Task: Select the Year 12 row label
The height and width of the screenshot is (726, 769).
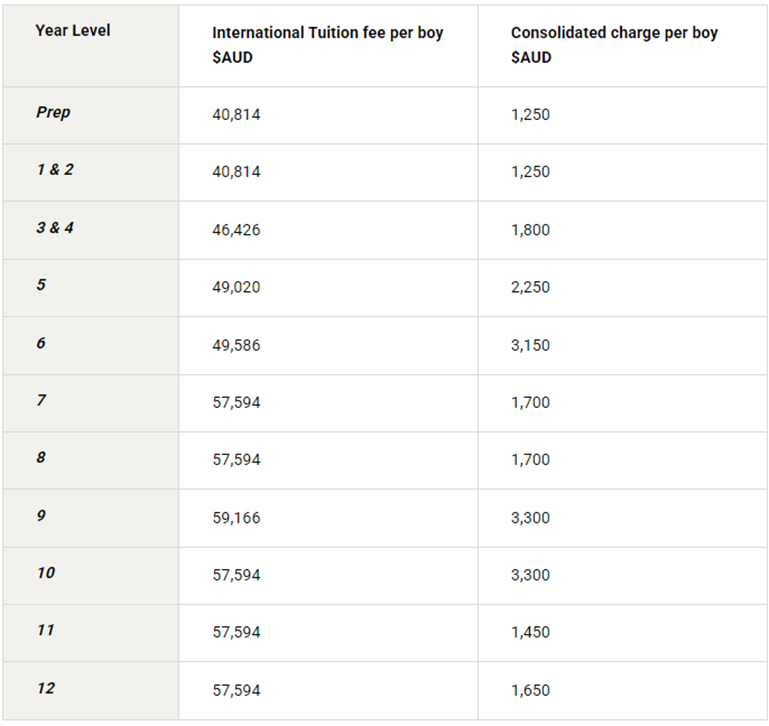Action: coord(46,688)
